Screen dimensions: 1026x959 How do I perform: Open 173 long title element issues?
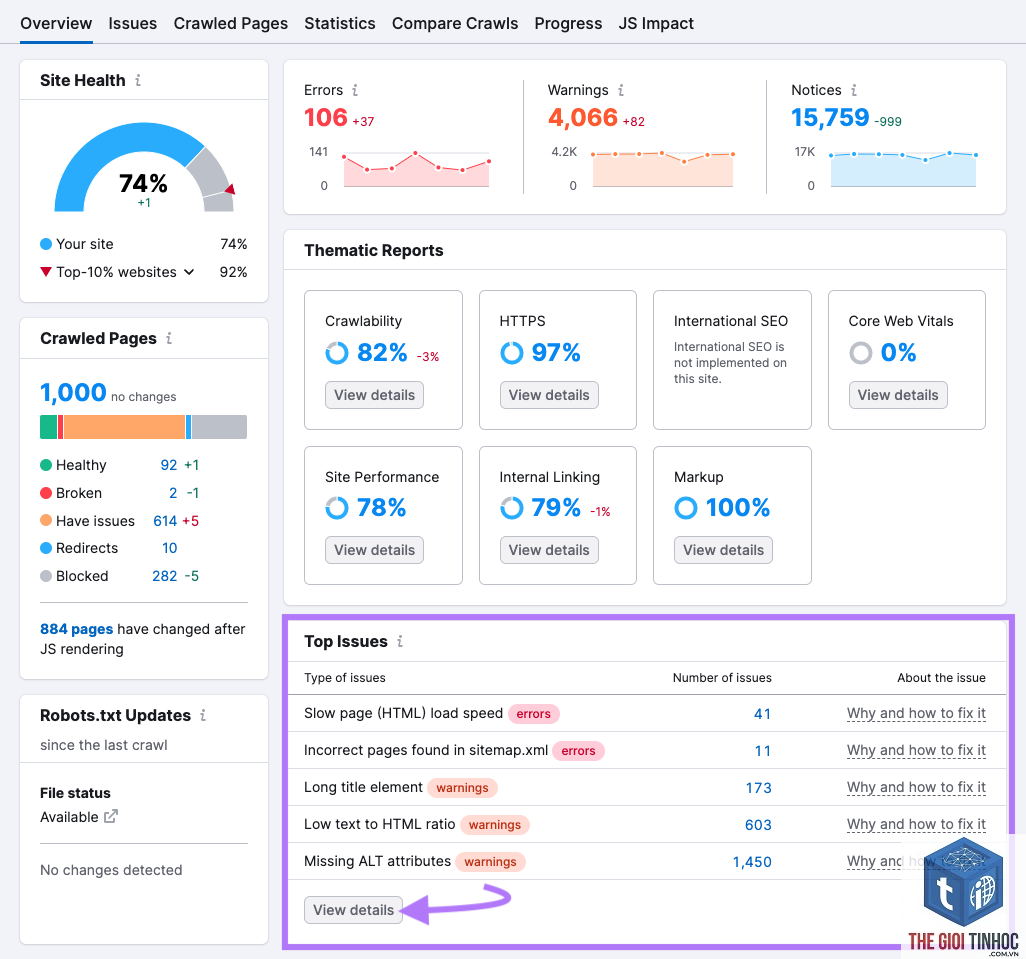tap(758, 788)
